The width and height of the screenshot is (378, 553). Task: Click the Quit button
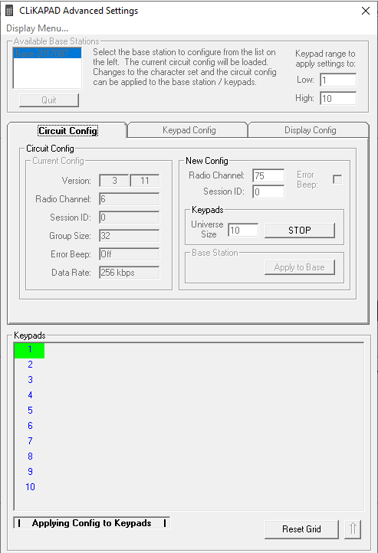coord(49,100)
